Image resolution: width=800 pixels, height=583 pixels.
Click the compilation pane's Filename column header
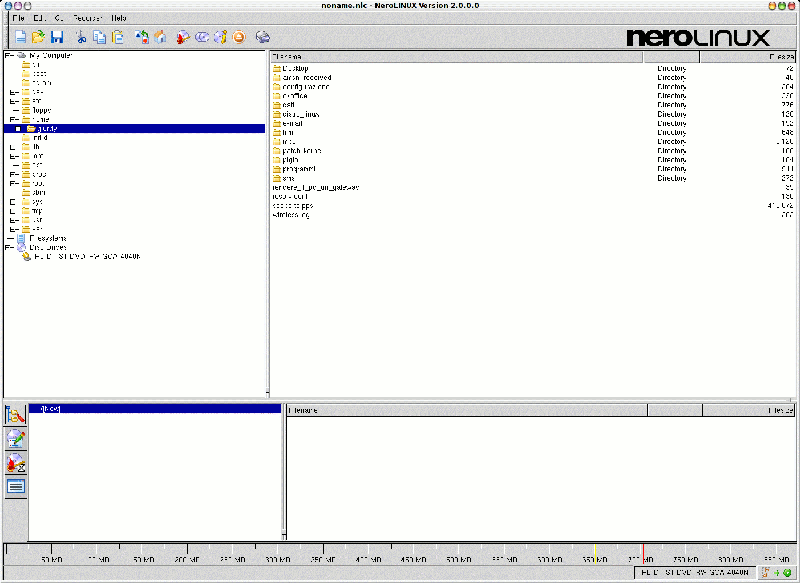467,410
